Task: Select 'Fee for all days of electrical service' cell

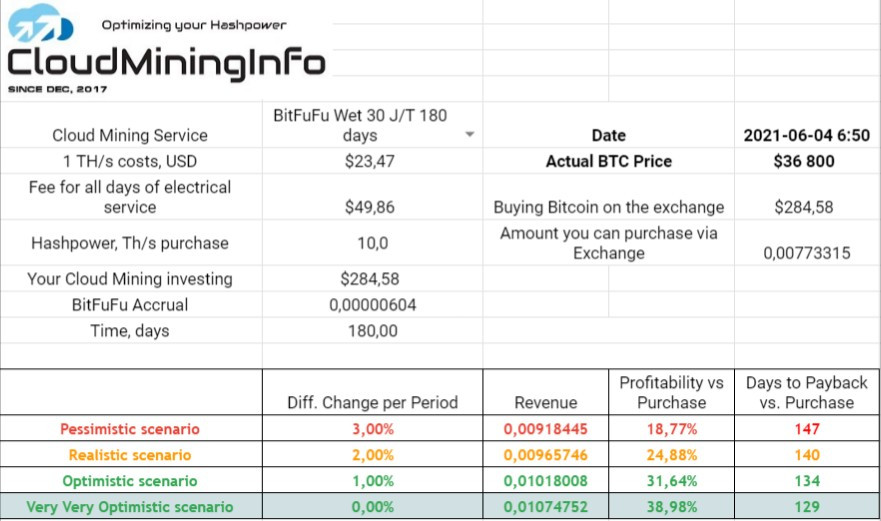Action: [130, 197]
